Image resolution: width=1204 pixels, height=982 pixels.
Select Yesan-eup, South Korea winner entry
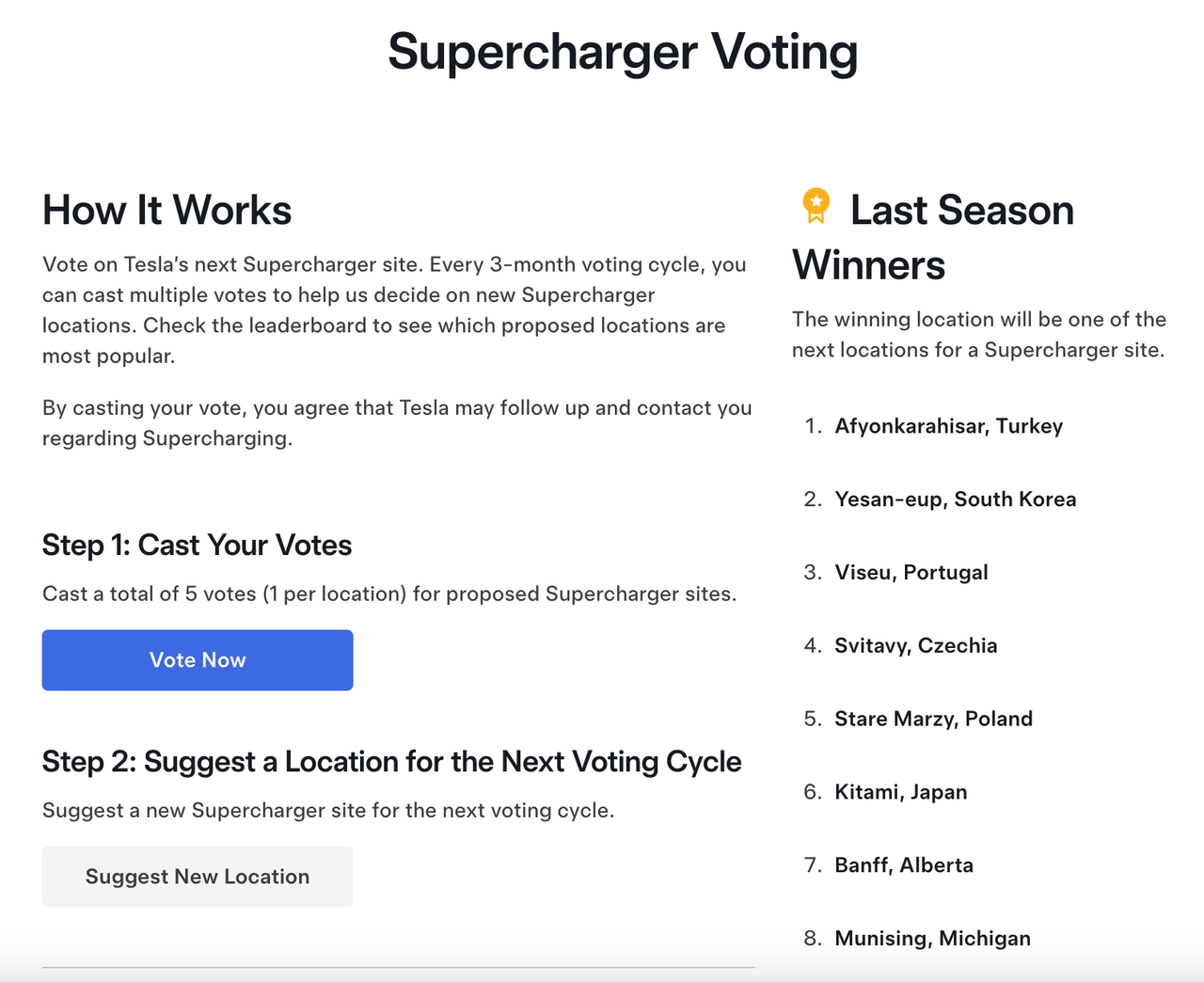[x=955, y=499]
